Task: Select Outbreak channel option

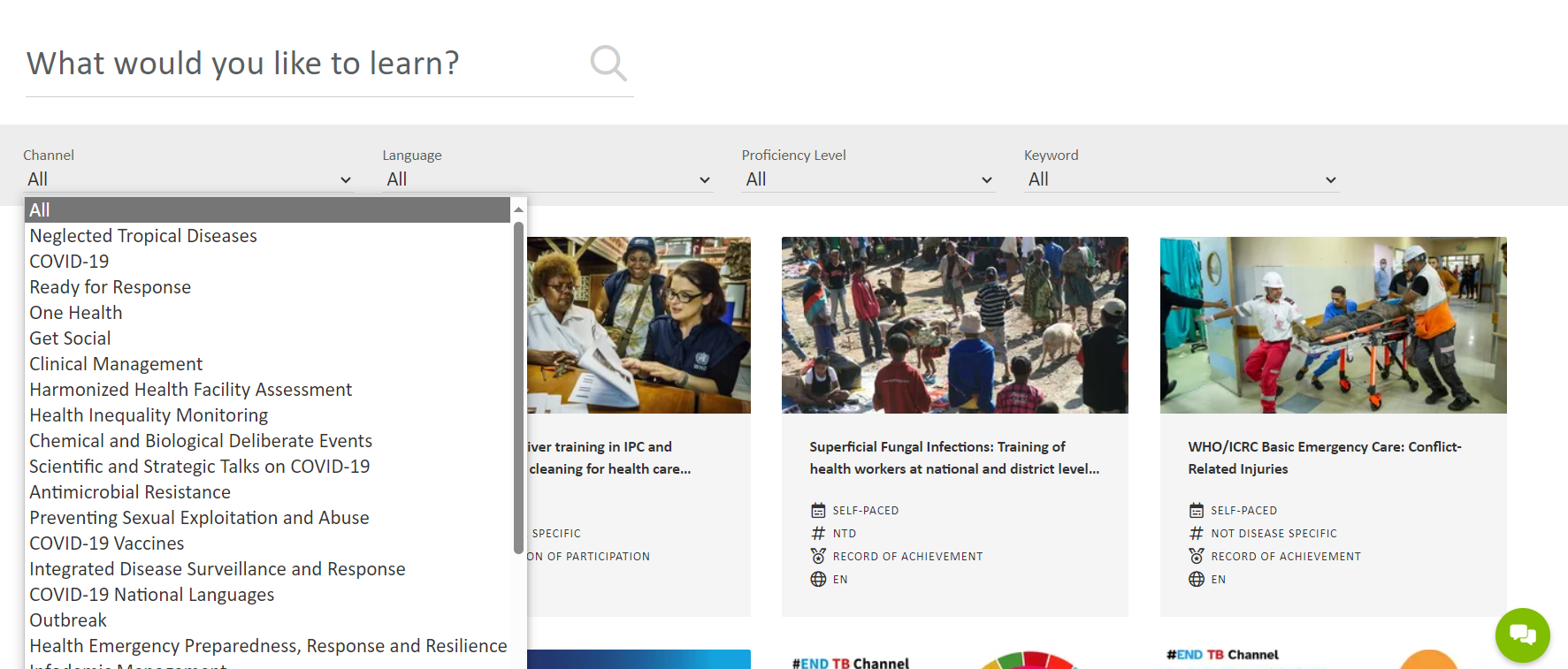Action: (x=268, y=620)
